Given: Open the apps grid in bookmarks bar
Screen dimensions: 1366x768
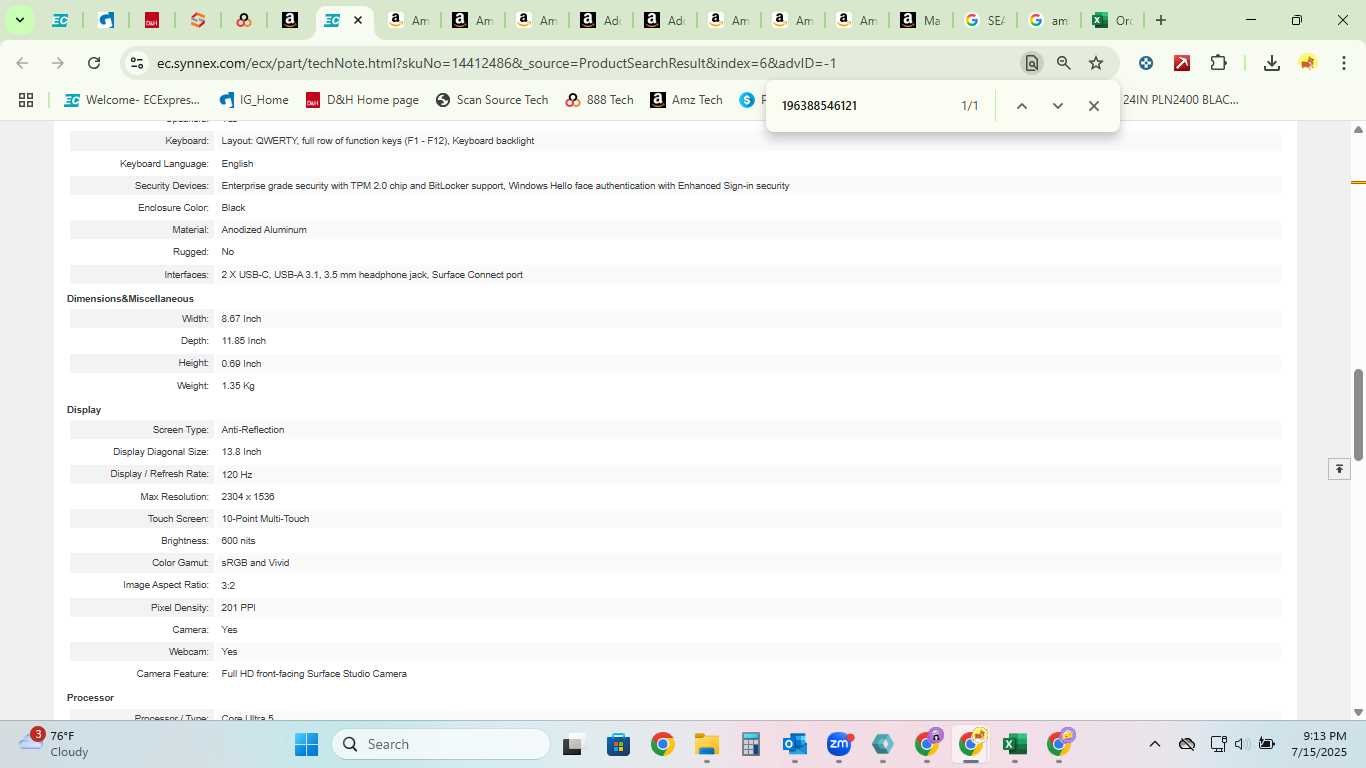Looking at the screenshot, I should [x=26, y=100].
